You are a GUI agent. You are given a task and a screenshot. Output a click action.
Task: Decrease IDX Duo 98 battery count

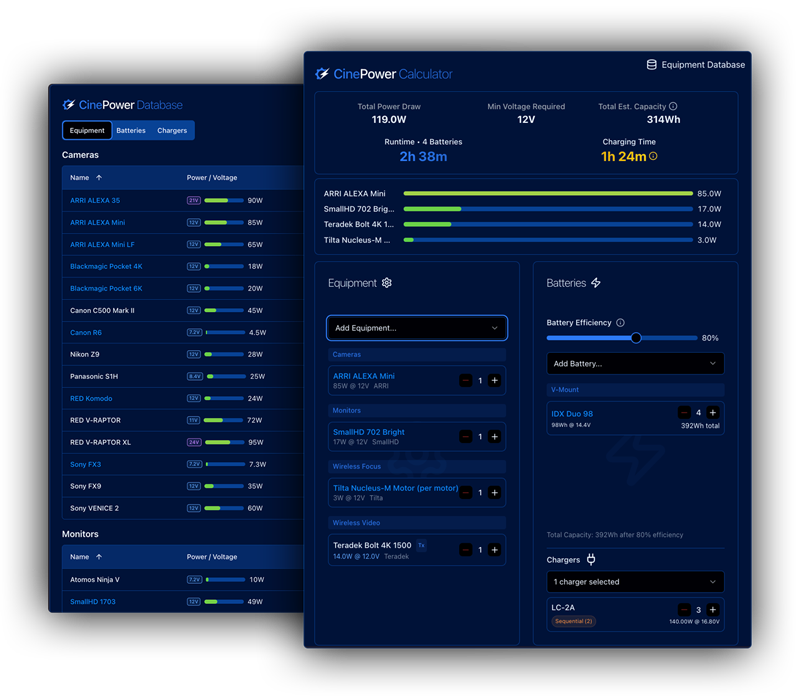coord(684,412)
